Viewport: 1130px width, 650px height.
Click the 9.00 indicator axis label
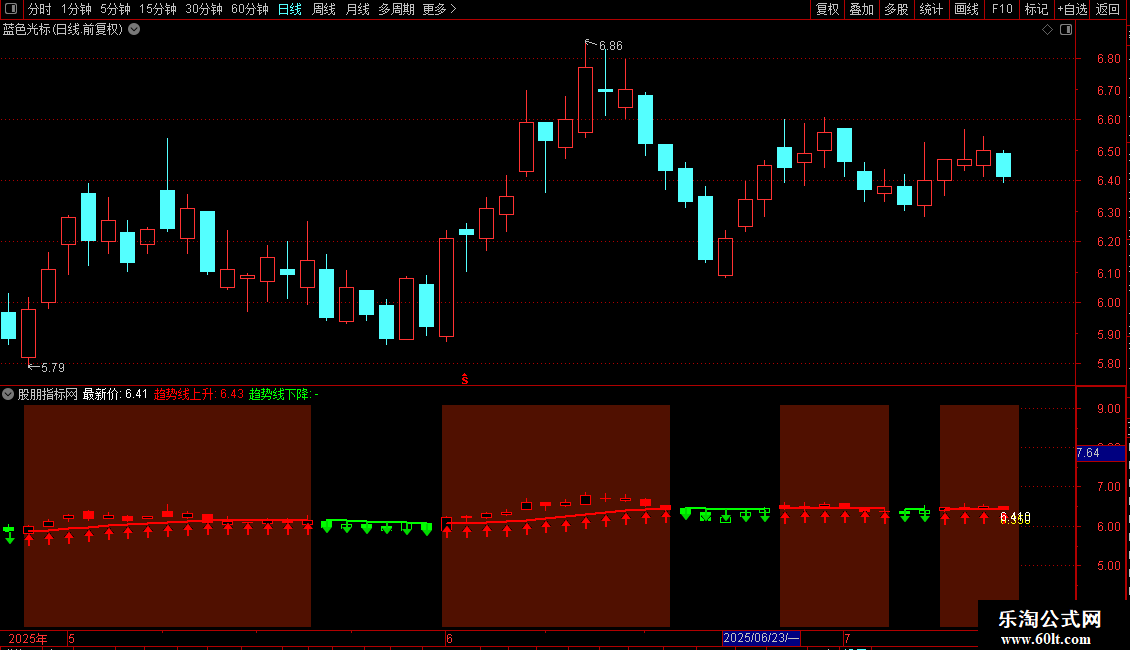pyautogui.click(x=1108, y=409)
